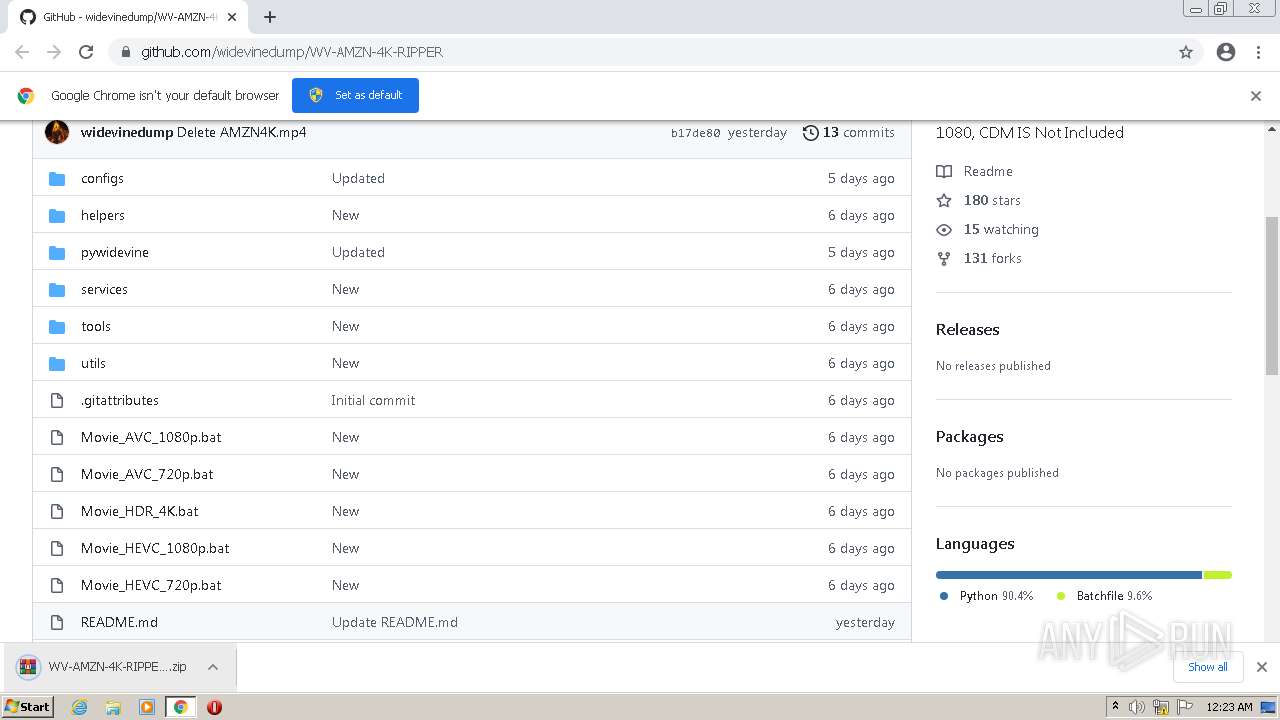View the 13 commits history
The width and height of the screenshot is (1280, 720).
[849, 132]
